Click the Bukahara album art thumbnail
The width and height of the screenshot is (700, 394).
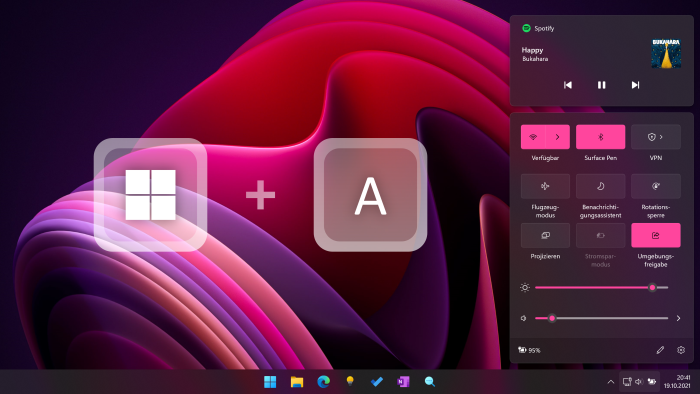point(666,54)
